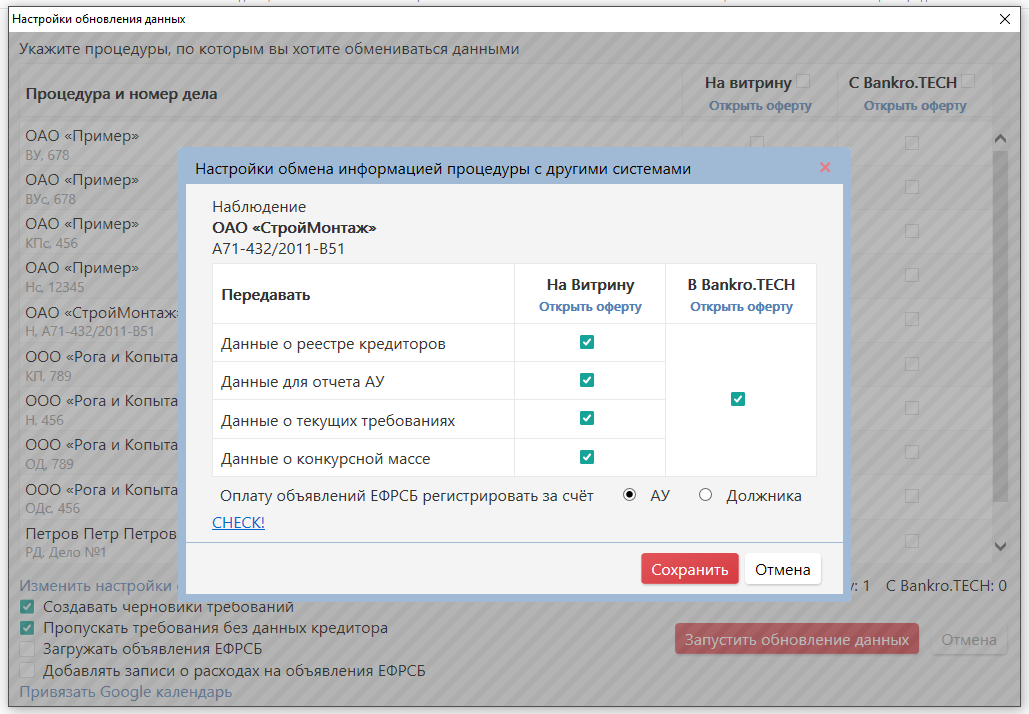Click 'Запустить обновление данных' button

[796, 640]
